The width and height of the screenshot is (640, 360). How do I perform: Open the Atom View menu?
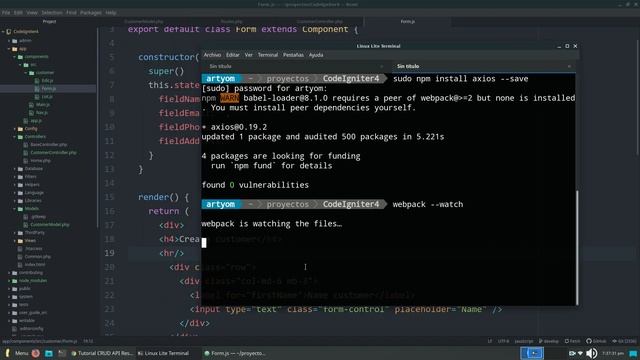coord(32,13)
